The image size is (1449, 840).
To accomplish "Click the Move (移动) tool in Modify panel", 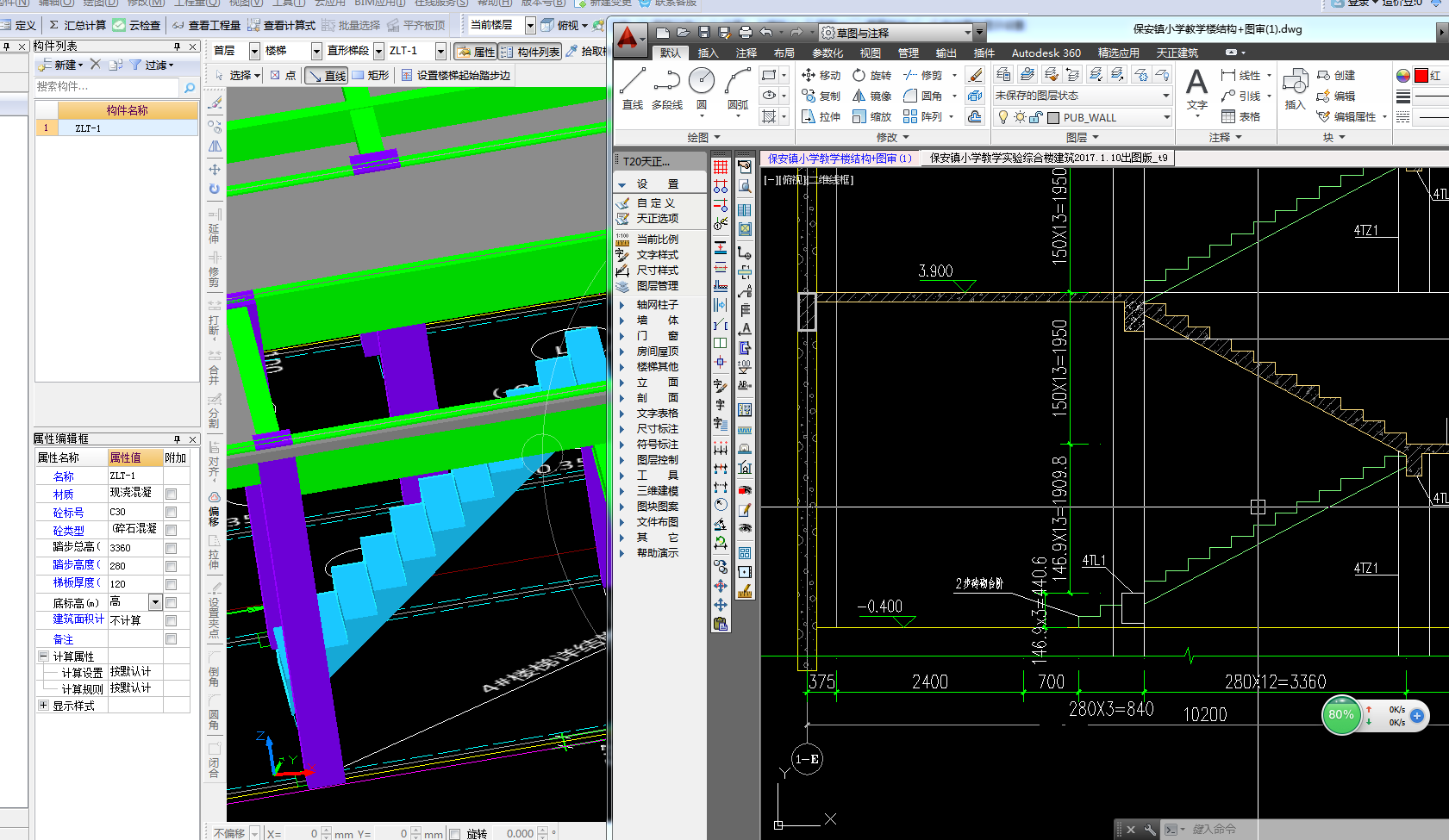I will click(x=821, y=75).
